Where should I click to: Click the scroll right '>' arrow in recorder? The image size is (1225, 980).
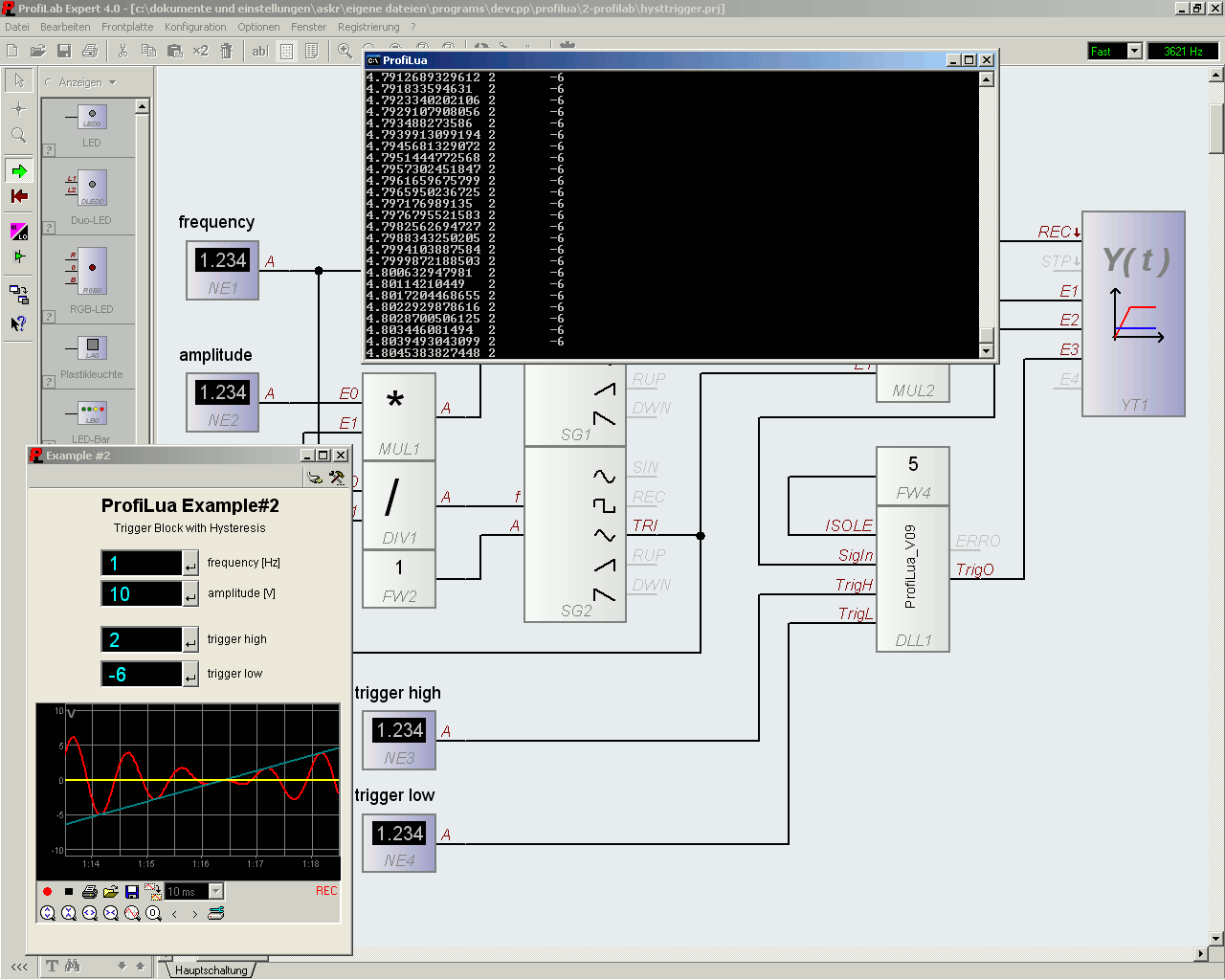point(195,914)
